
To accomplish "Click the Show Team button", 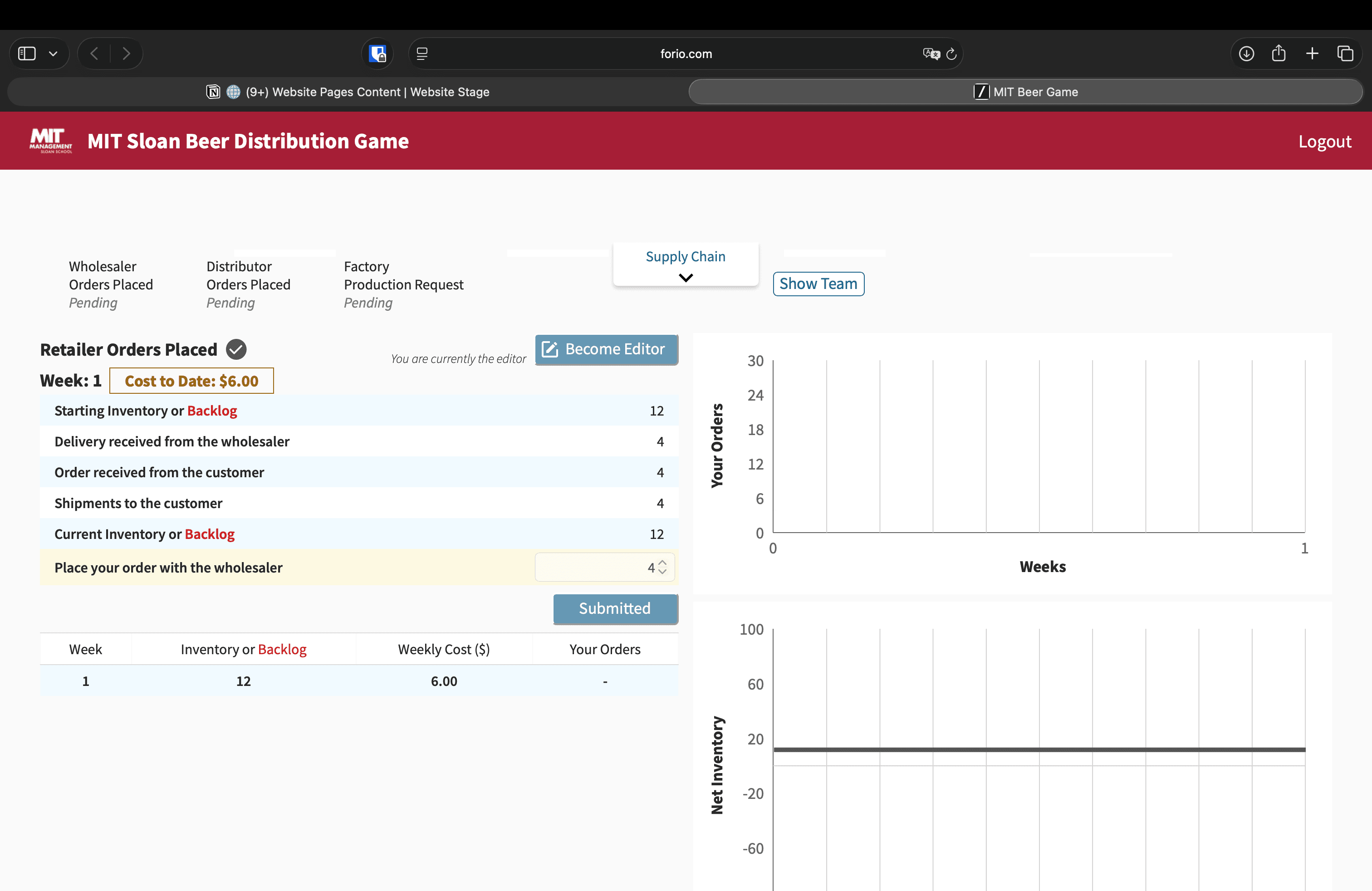I will (818, 284).
